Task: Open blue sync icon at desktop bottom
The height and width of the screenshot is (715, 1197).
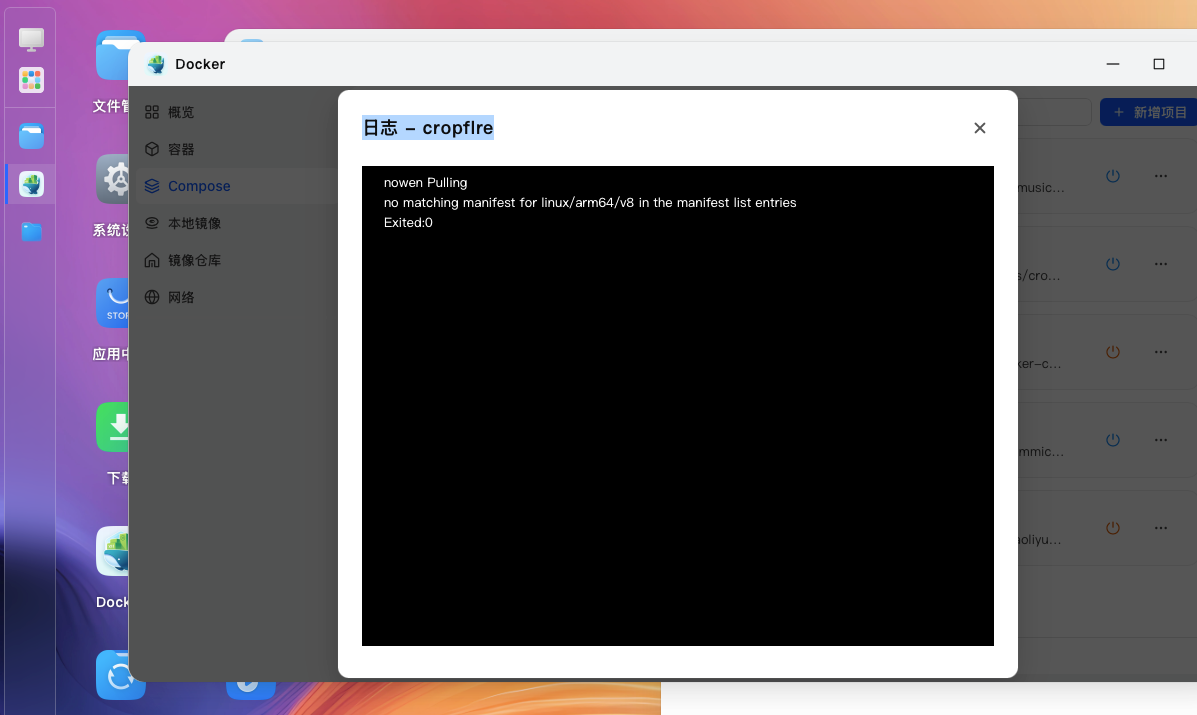Action: tap(121, 675)
